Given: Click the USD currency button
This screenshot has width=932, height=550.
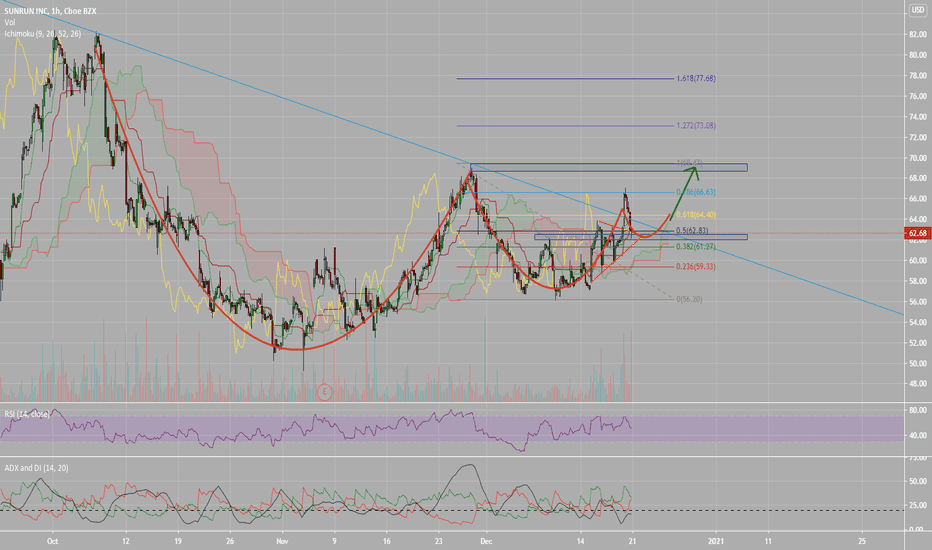Looking at the screenshot, I should pyautogui.click(x=918, y=11).
